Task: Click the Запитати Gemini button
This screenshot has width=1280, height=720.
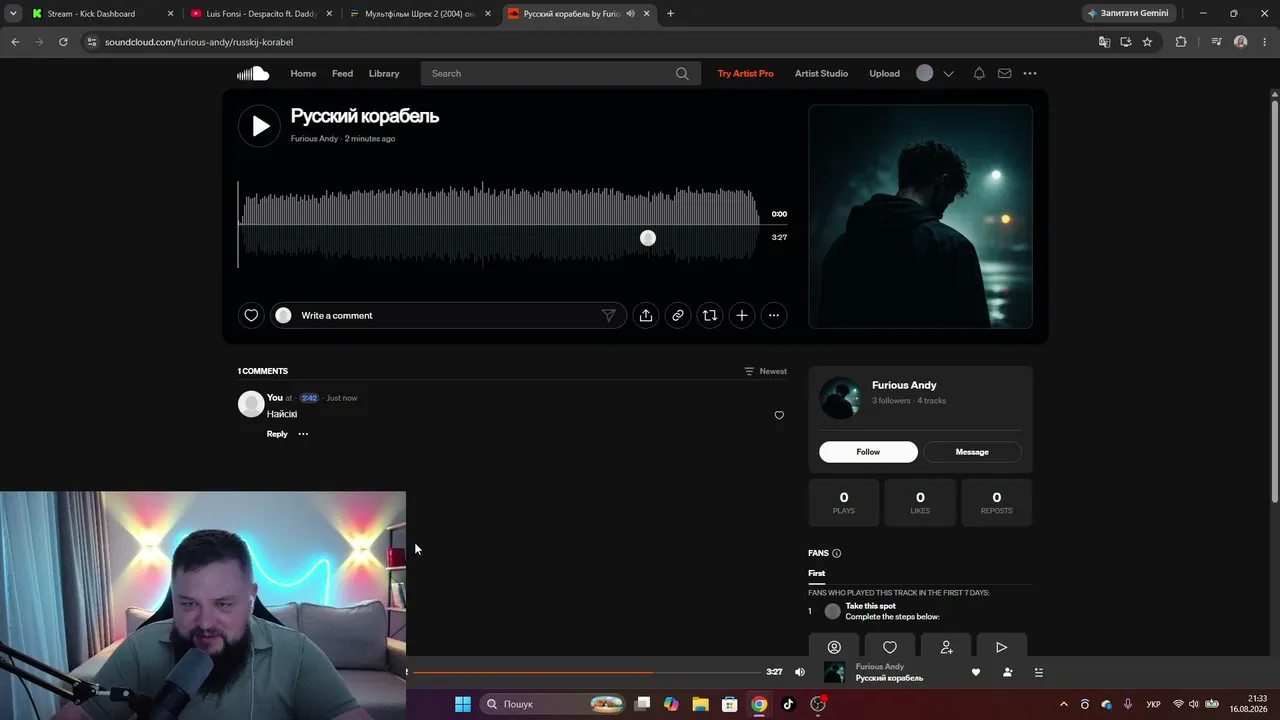Action: tap(1128, 14)
